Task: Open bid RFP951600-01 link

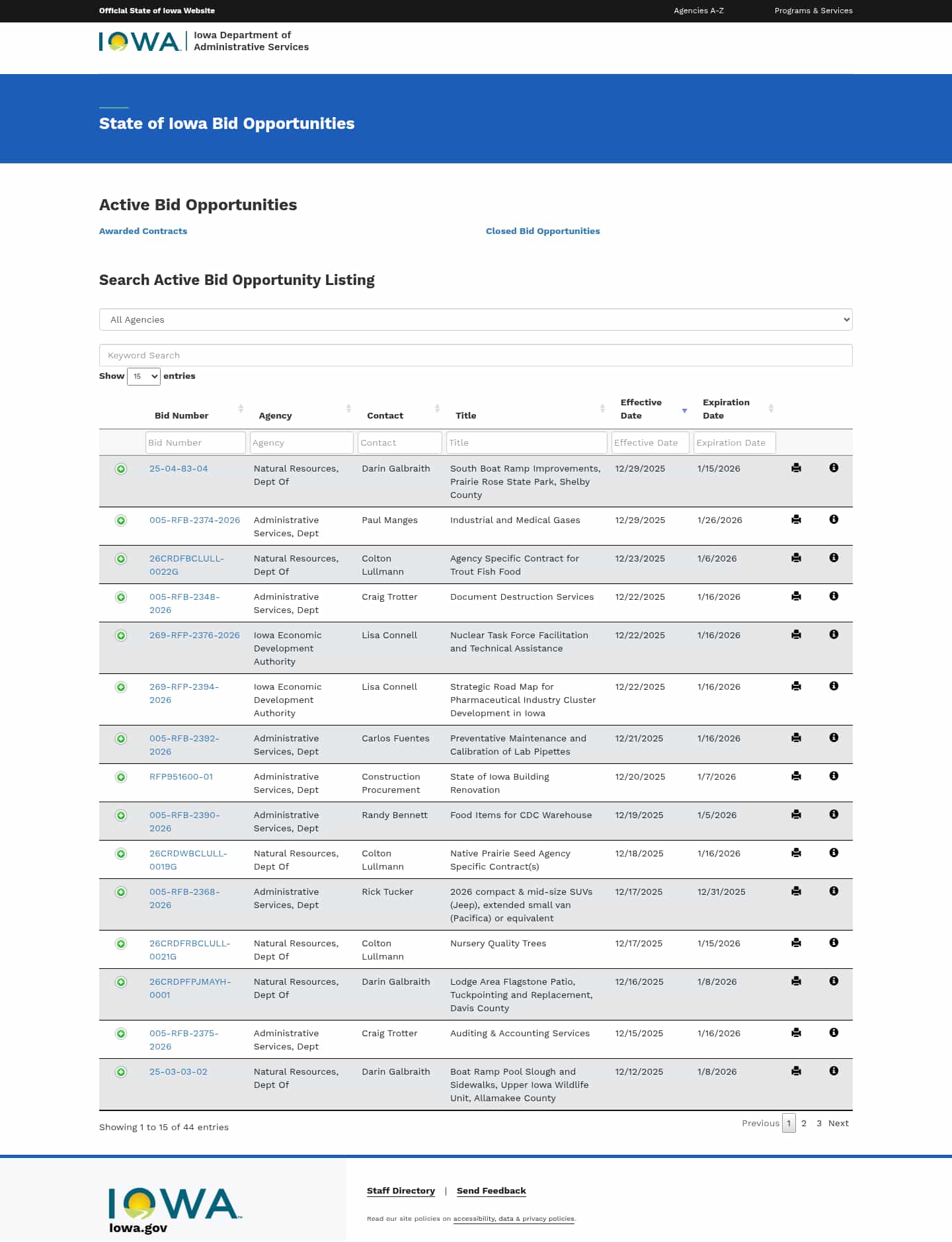Action: (181, 776)
